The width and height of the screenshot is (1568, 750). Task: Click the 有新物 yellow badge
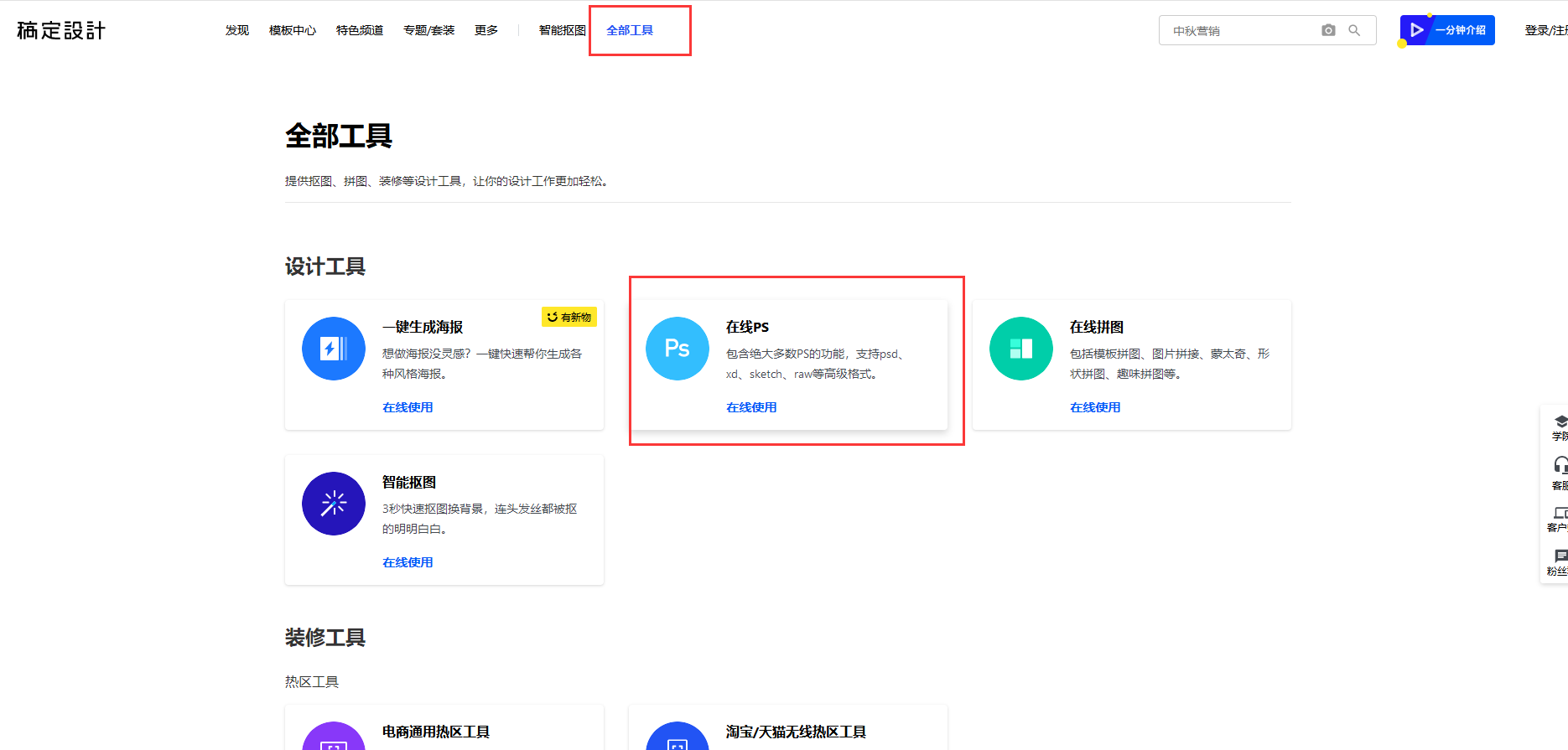click(569, 317)
